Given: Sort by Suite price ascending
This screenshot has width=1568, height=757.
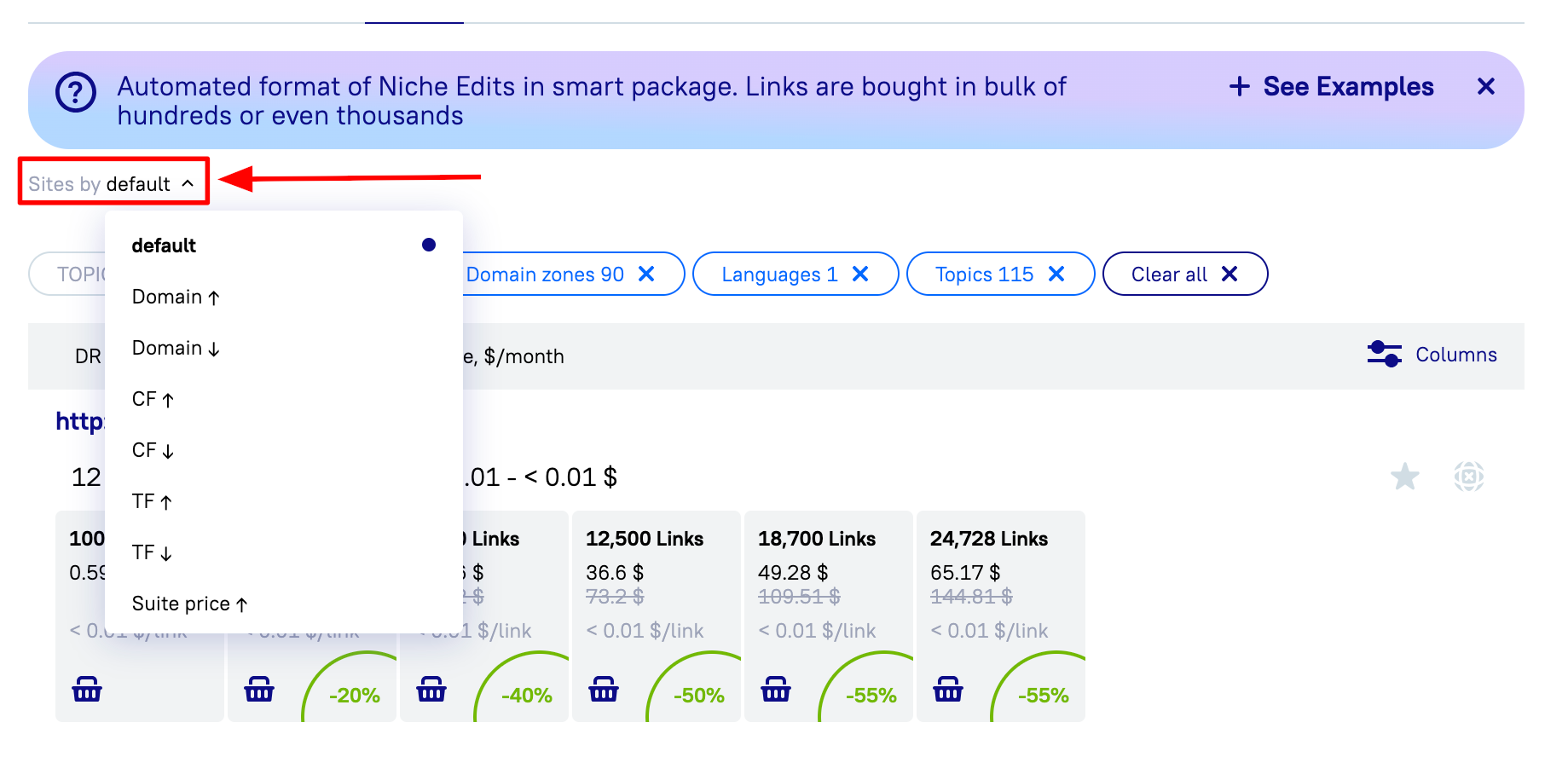Looking at the screenshot, I should click(x=284, y=604).
